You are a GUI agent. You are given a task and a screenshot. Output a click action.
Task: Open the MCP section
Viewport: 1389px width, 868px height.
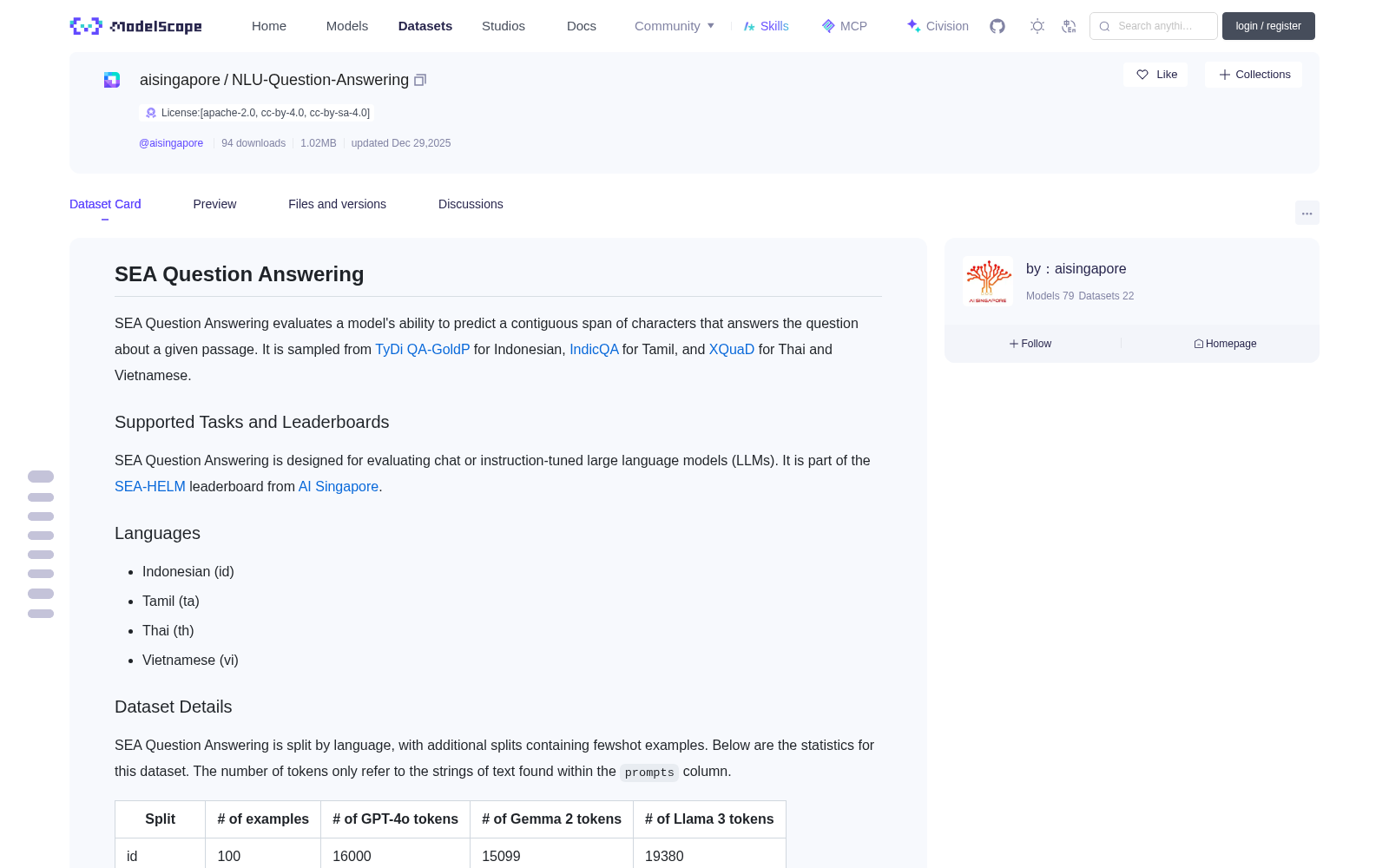[845, 26]
